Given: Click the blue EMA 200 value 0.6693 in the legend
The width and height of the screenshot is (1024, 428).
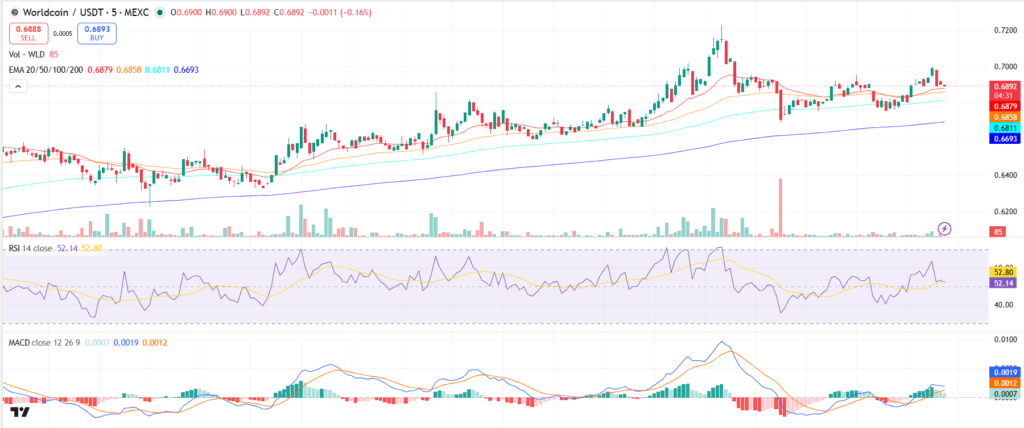Looking at the screenshot, I should point(187,69).
